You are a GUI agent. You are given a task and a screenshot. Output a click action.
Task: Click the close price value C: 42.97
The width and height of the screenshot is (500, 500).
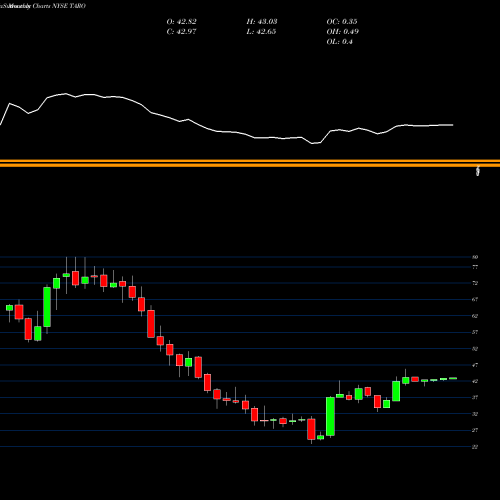(181, 32)
